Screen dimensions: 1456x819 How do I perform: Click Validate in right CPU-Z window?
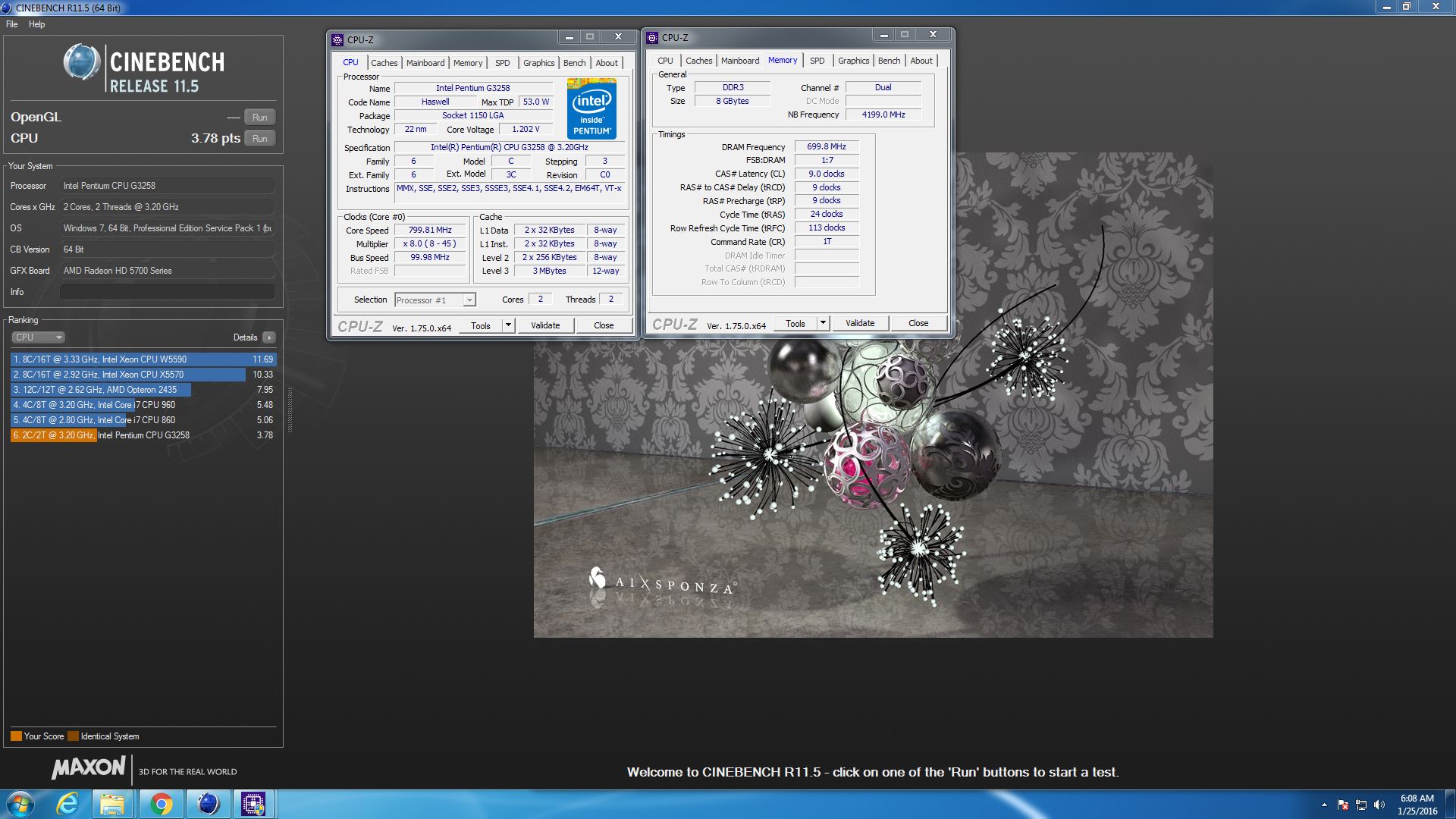860,323
